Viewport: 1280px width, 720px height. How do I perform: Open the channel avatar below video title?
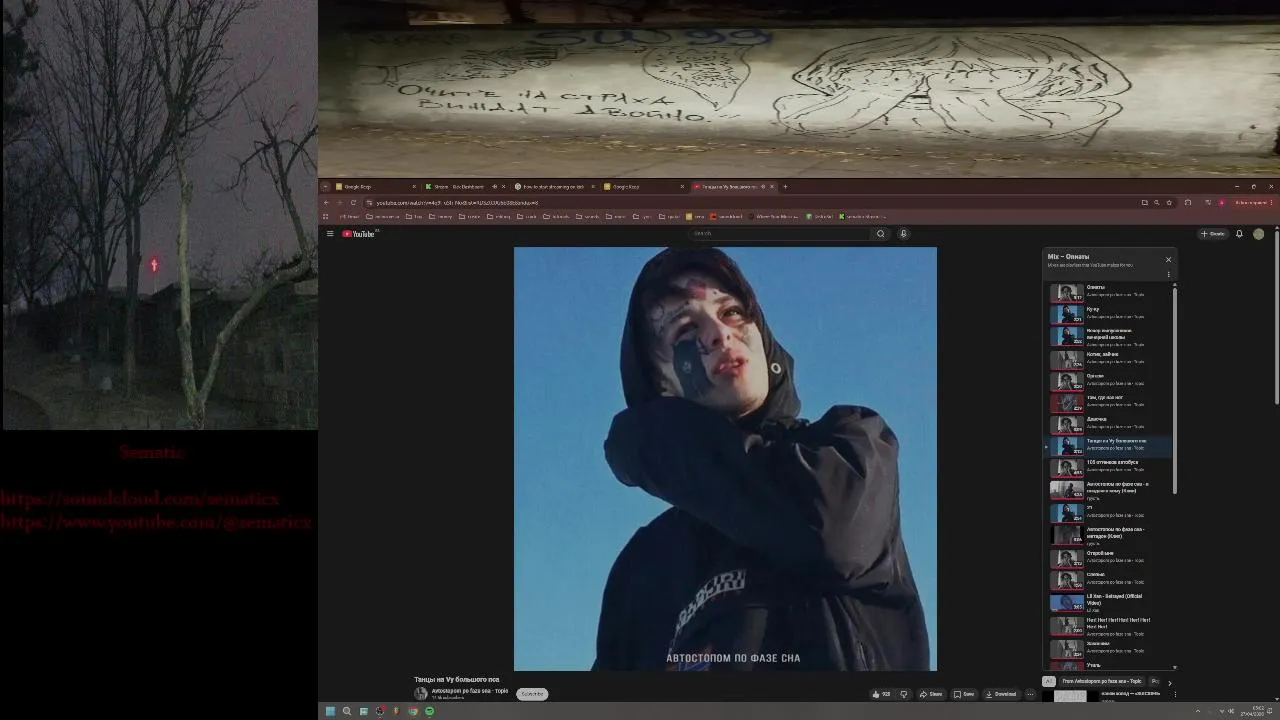pyautogui.click(x=421, y=694)
